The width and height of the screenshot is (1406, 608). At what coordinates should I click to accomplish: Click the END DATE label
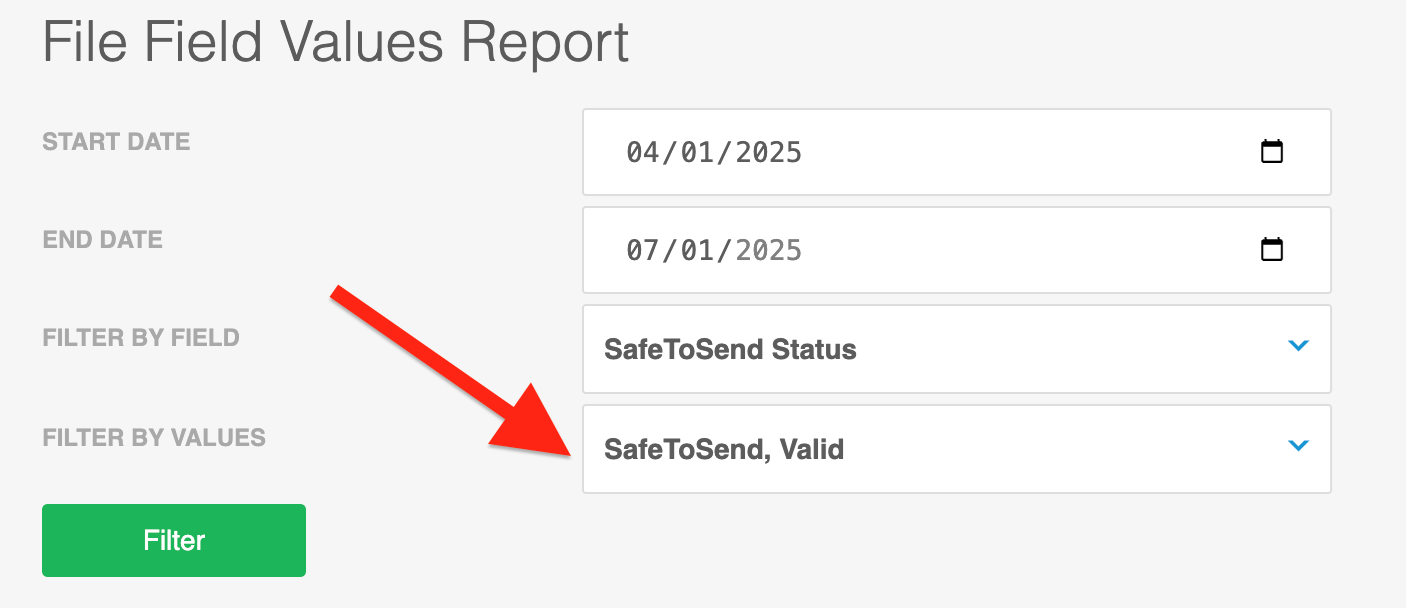tap(102, 240)
